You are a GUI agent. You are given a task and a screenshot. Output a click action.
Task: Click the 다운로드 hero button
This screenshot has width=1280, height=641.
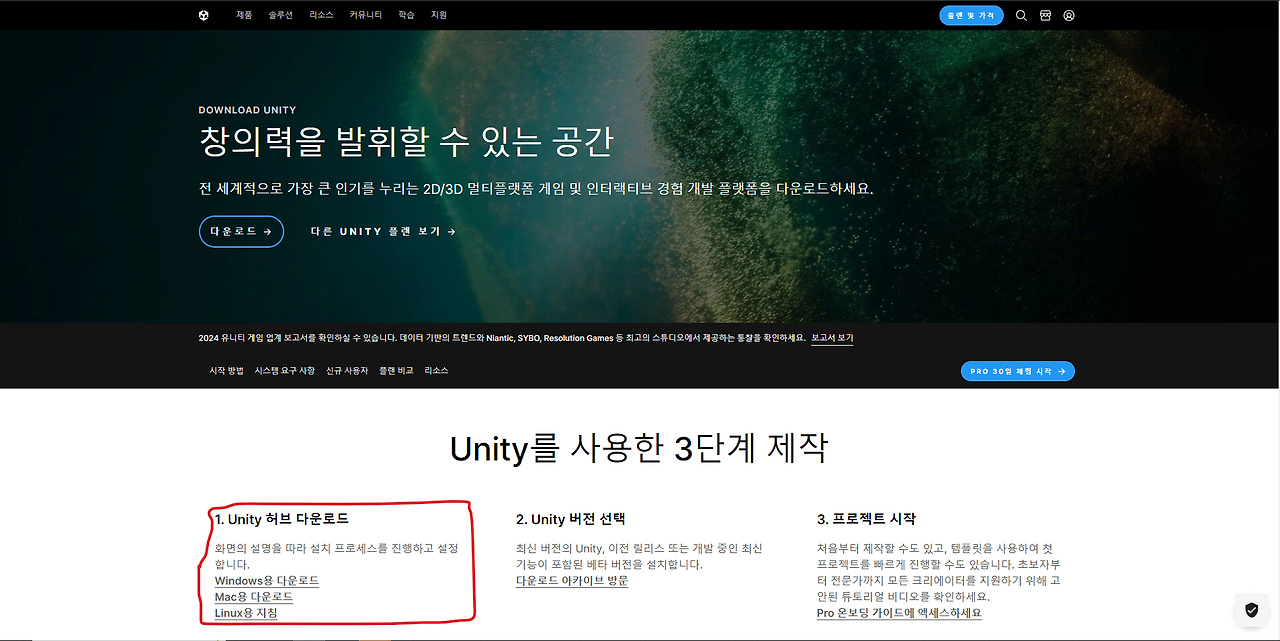(x=241, y=231)
